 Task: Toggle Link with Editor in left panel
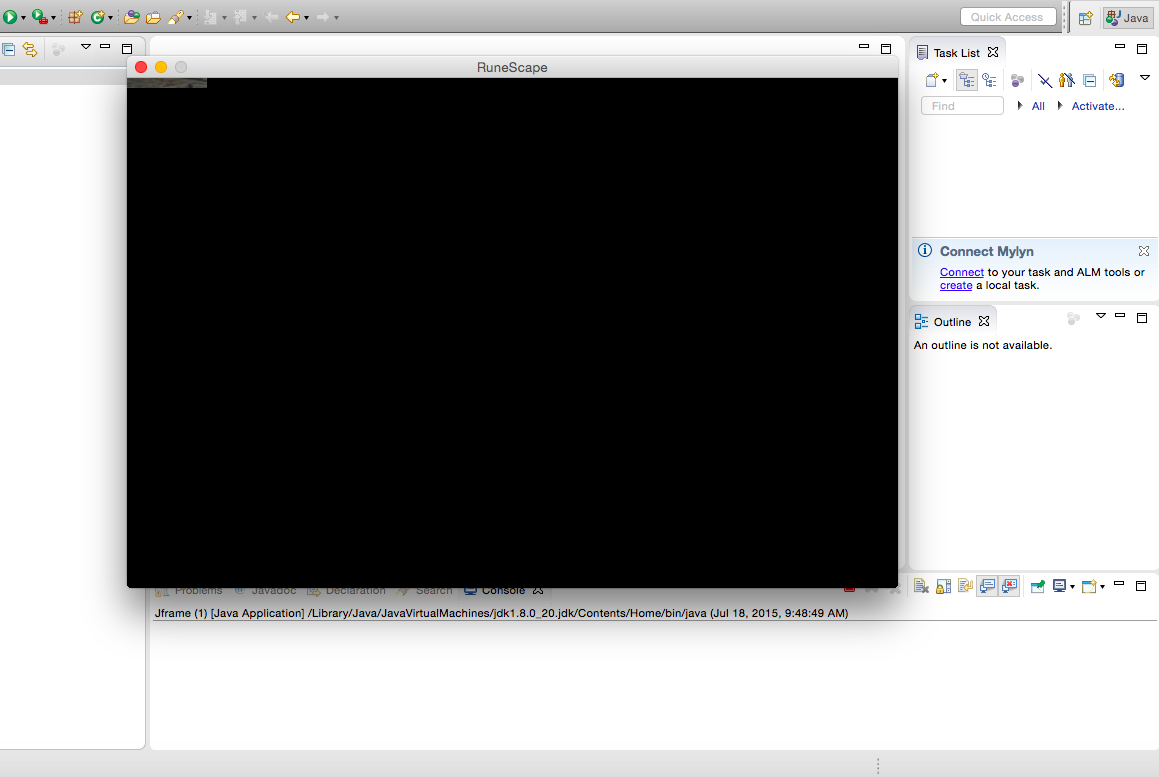[30, 50]
